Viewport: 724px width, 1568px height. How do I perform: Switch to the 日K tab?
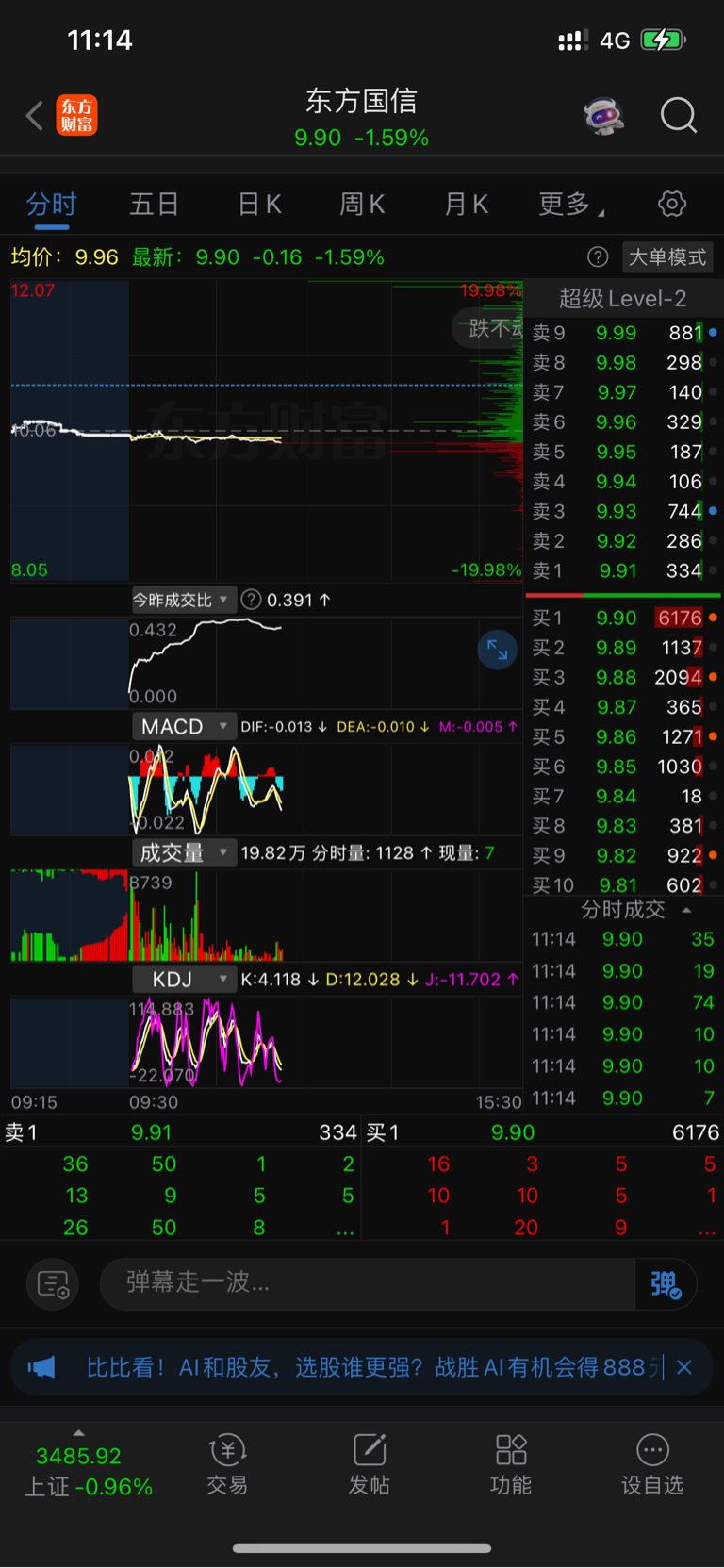259,204
